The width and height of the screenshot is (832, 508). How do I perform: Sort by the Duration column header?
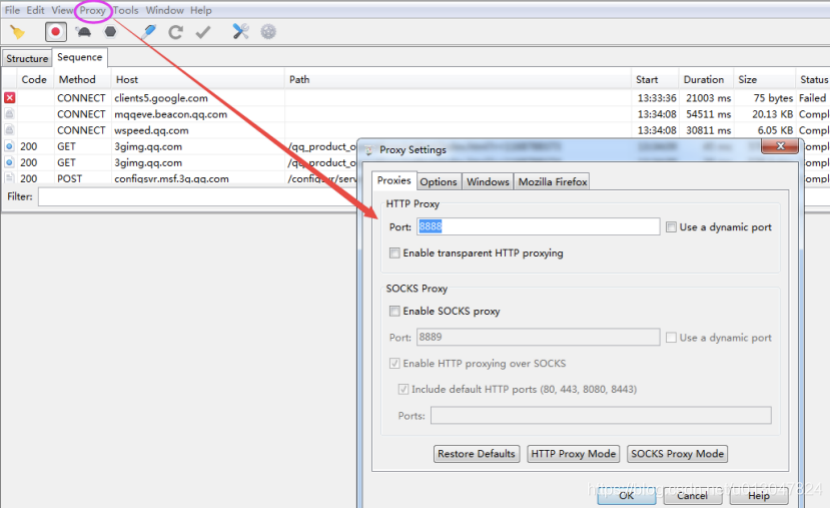click(x=704, y=80)
